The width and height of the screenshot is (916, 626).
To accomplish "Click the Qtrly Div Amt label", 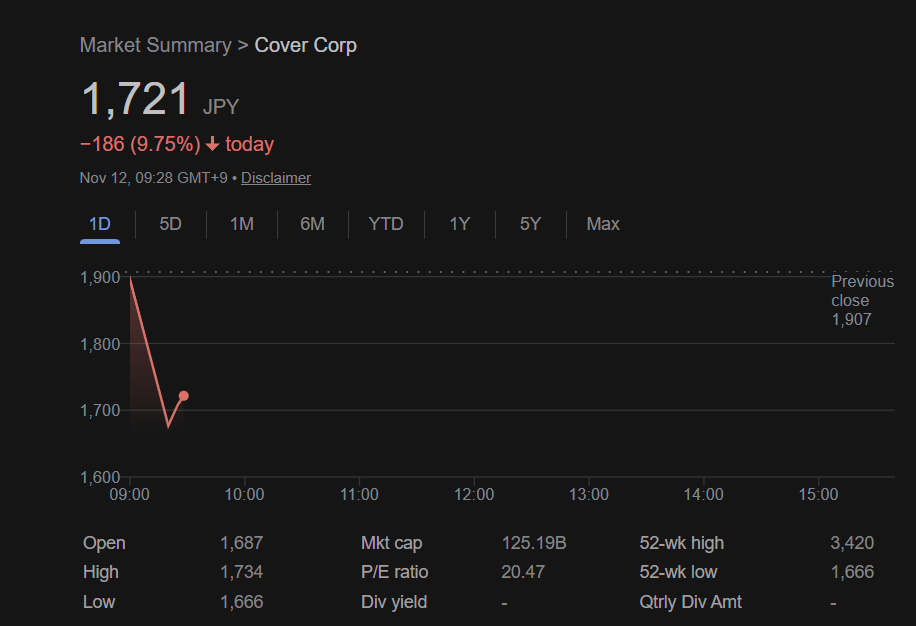I will coord(691,602).
